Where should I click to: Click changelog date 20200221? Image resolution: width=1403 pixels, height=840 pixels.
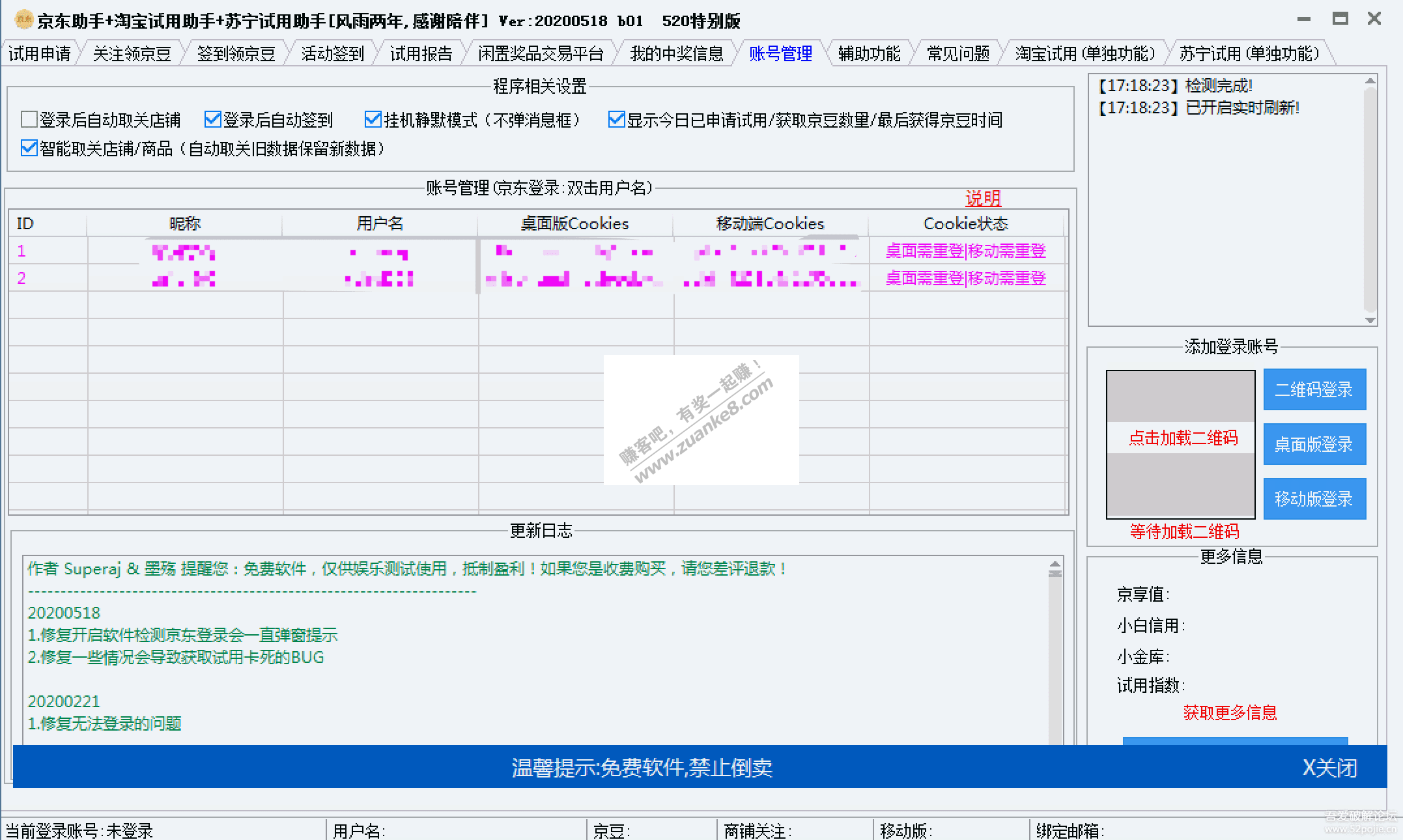click(x=64, y=701)
